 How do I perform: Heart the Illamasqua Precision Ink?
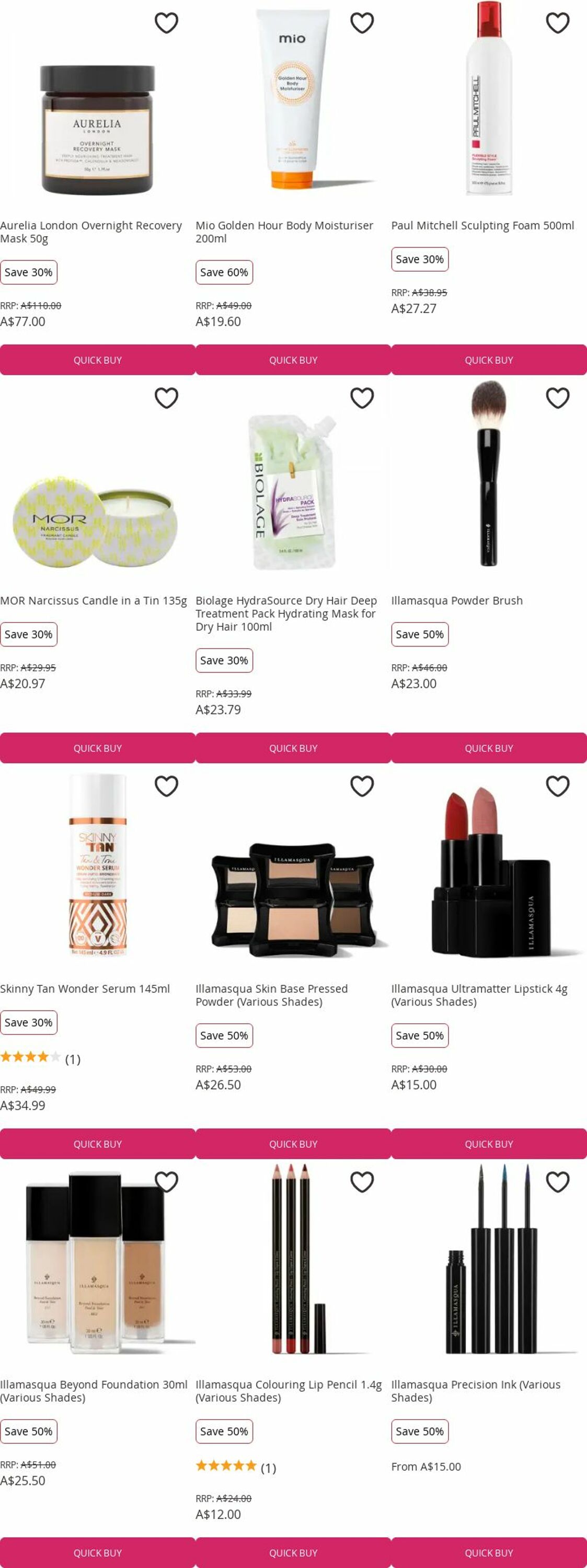[x=557, y=1181]
